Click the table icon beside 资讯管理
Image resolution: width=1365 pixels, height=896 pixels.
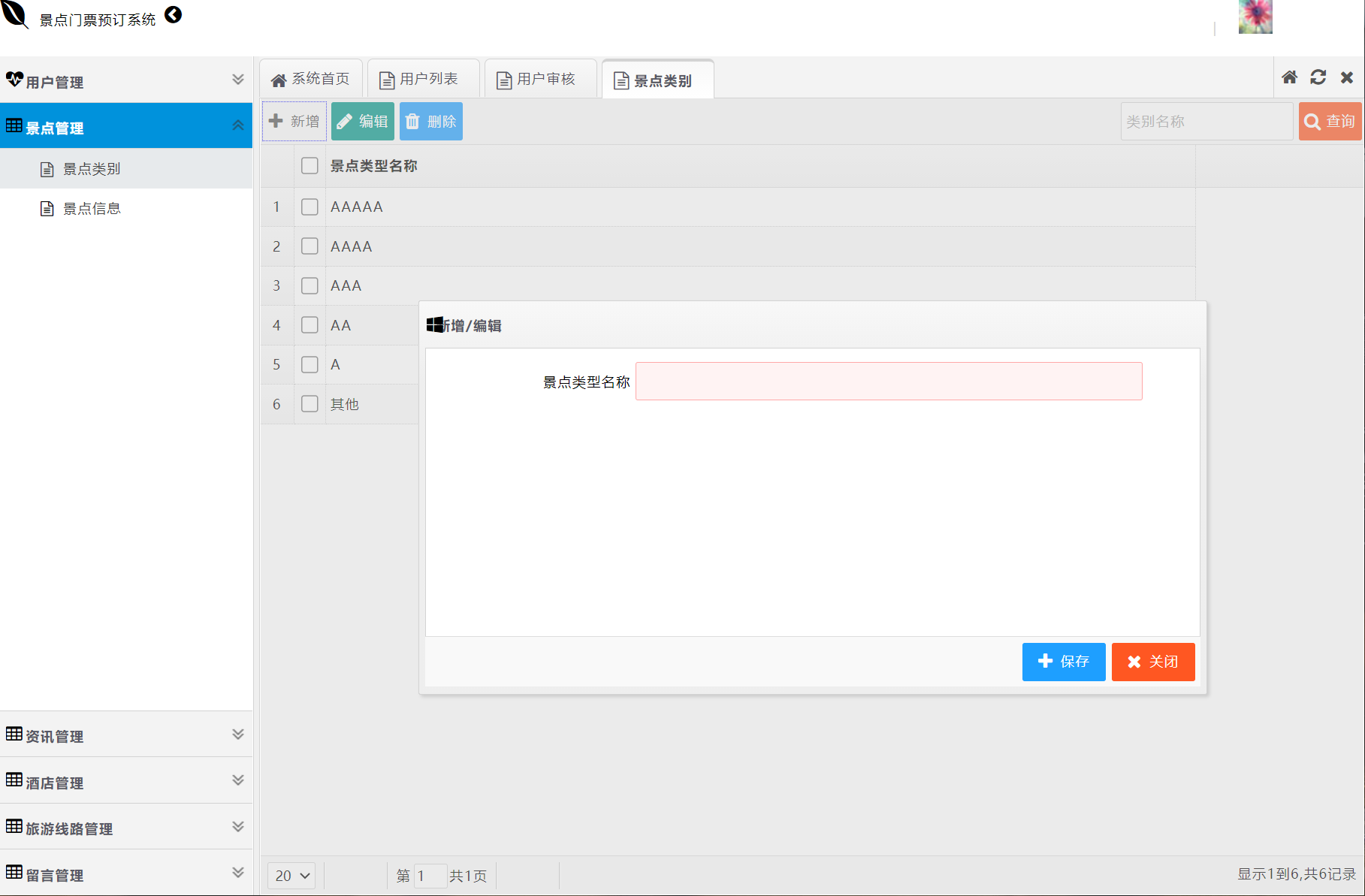14,734
